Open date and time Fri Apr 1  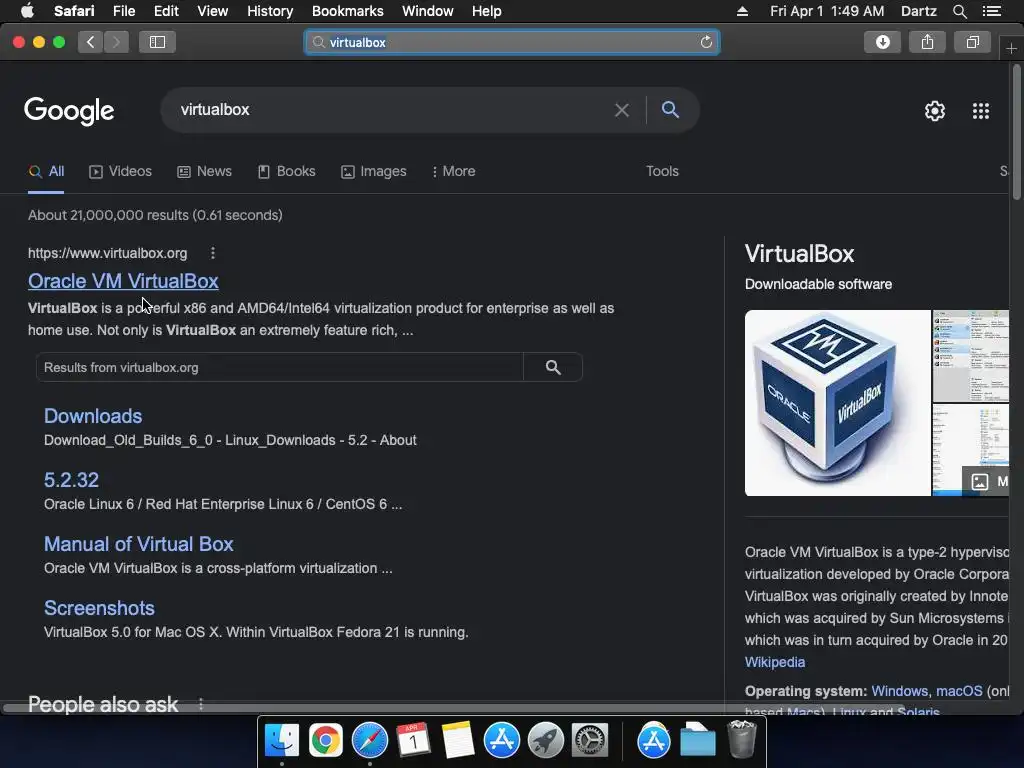[827, 11]
